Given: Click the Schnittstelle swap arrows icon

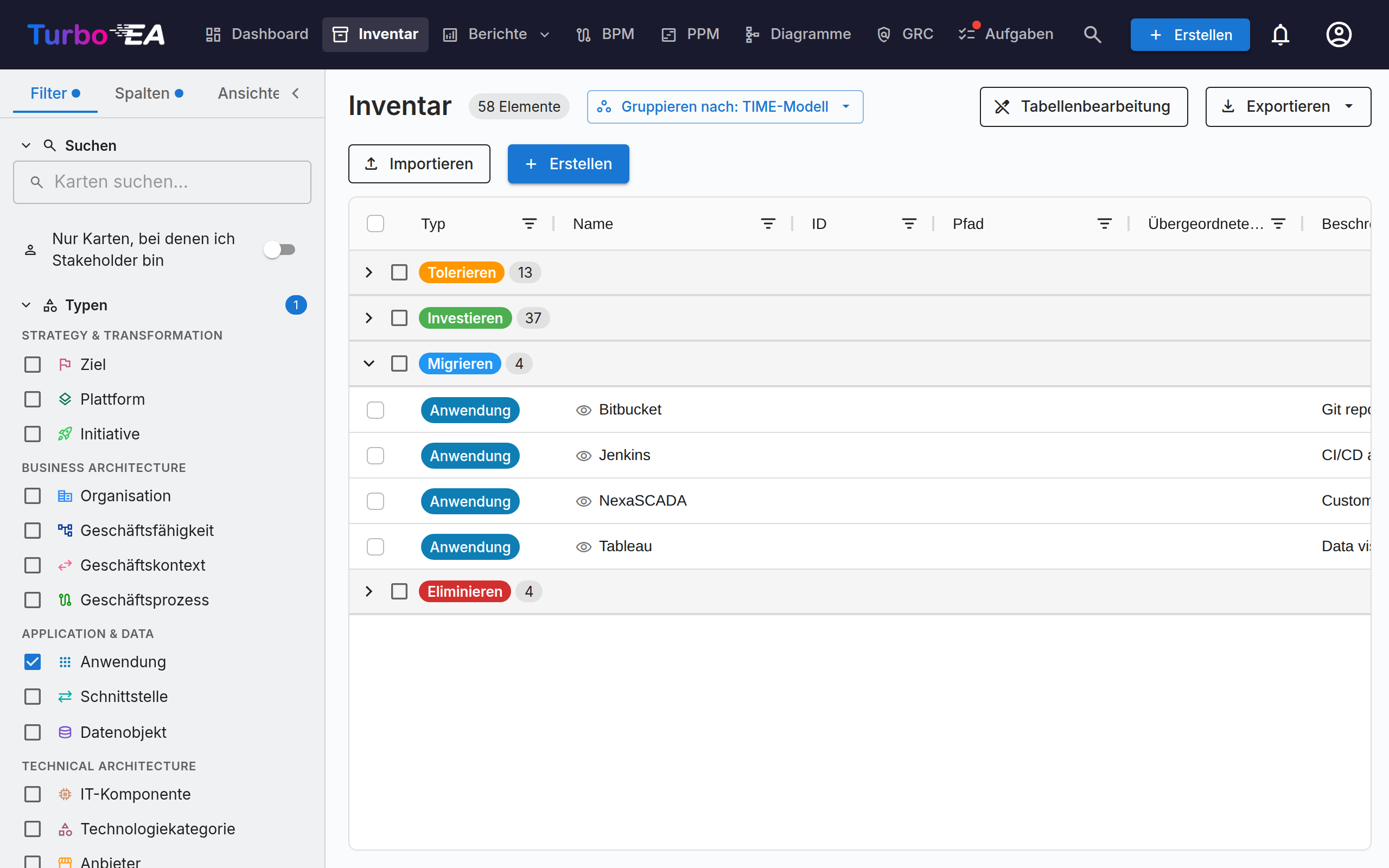Looking at the screenshot, I should point(65,697).
